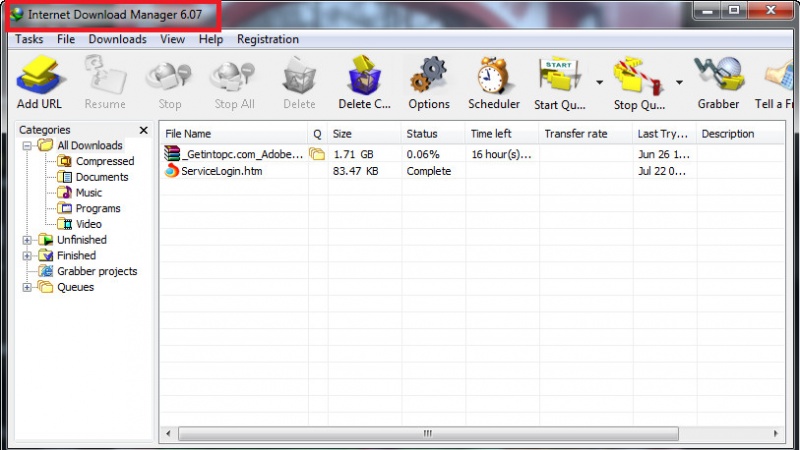Sort by Transfer rate column header
Image resolution: width=800 pixels, height=450 pixels.
[586, 134]
